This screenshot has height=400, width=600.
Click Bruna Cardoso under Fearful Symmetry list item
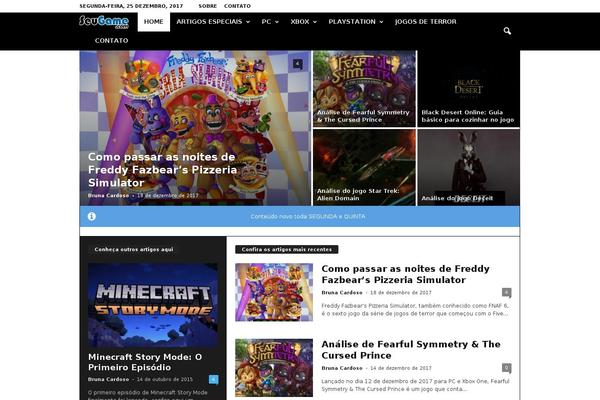pyautogui.click(x=342, y=368)
